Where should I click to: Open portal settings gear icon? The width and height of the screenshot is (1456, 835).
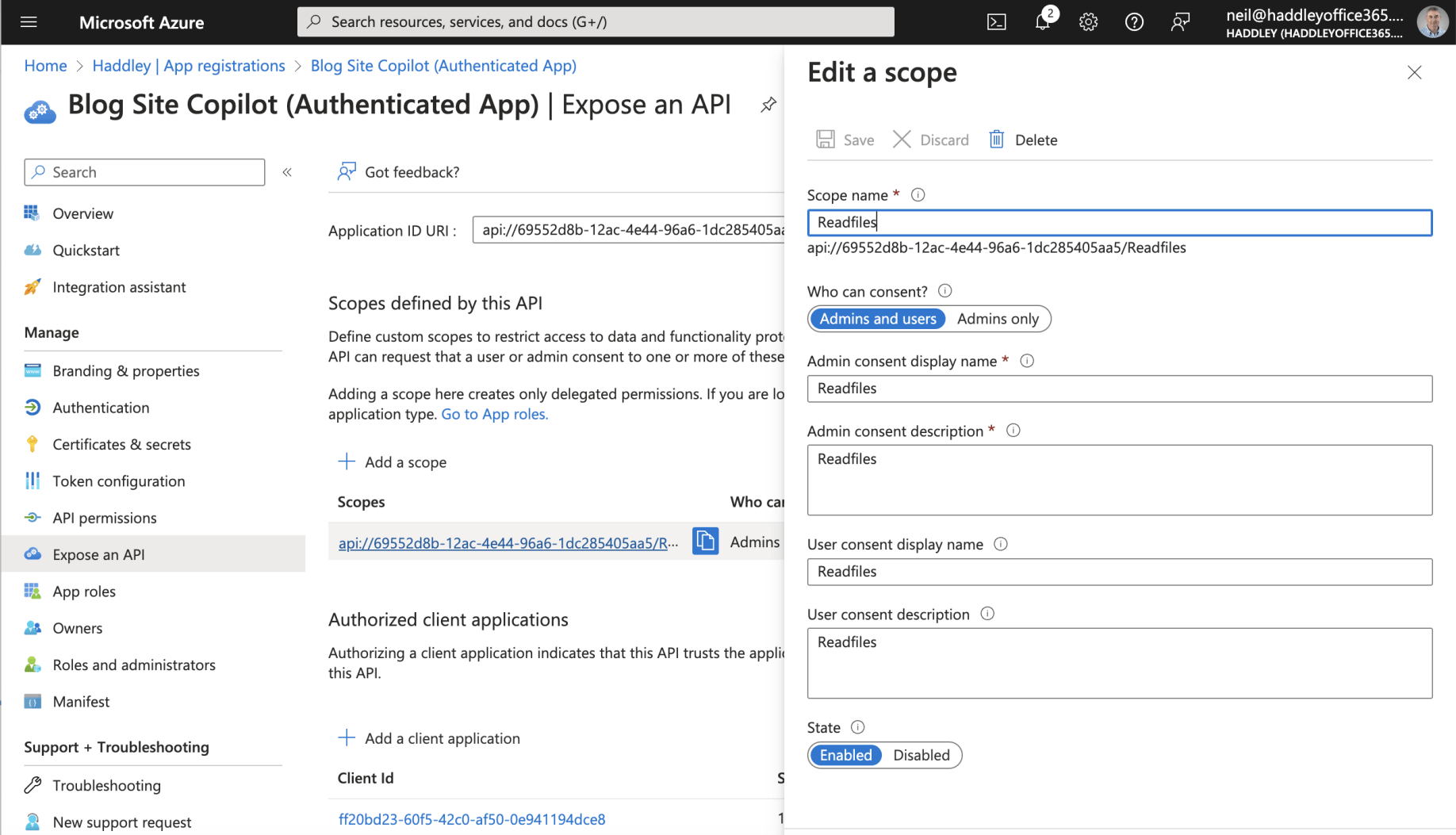(1088, 22)
